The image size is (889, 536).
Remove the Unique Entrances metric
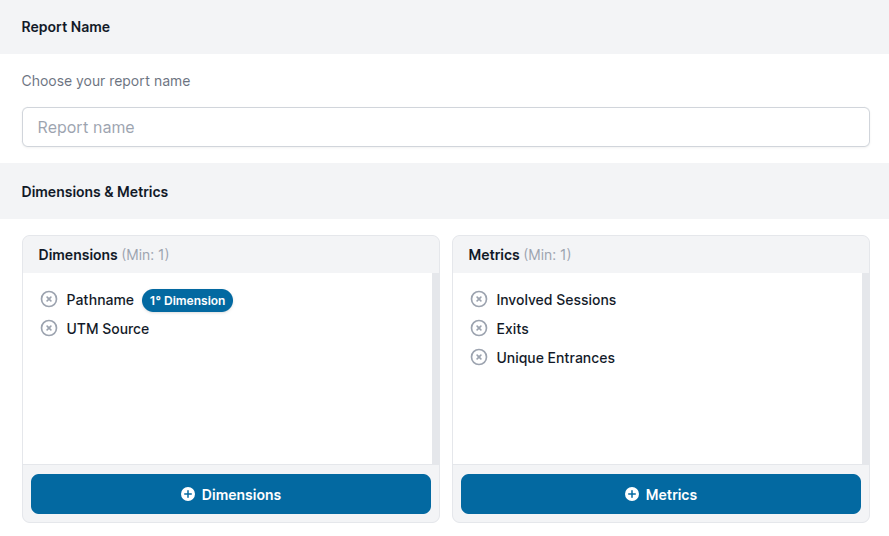[479, 357]
